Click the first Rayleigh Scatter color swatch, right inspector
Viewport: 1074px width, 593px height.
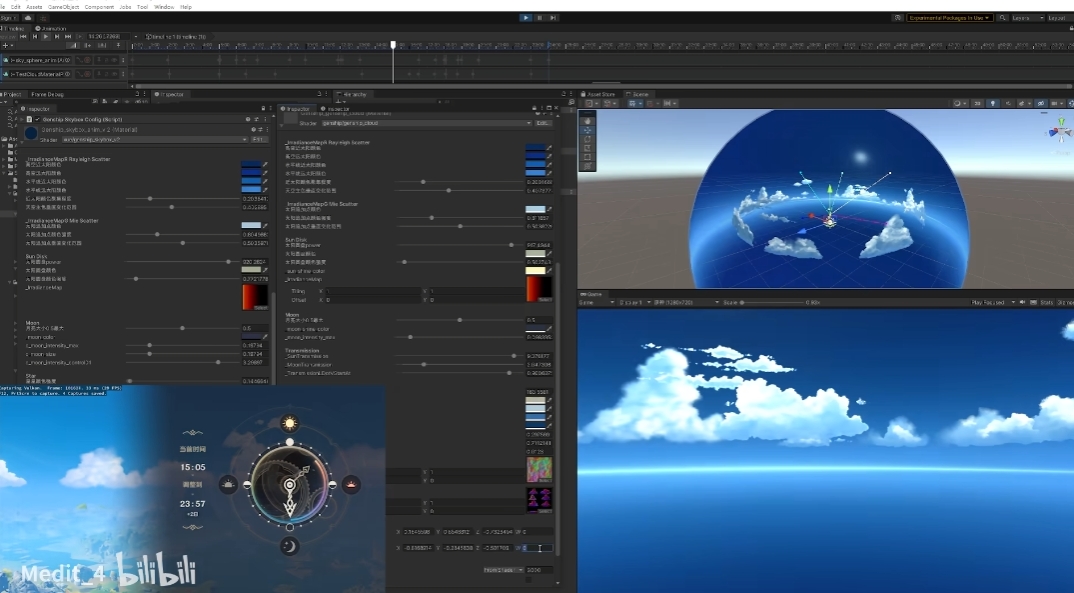tap(535, 148)
